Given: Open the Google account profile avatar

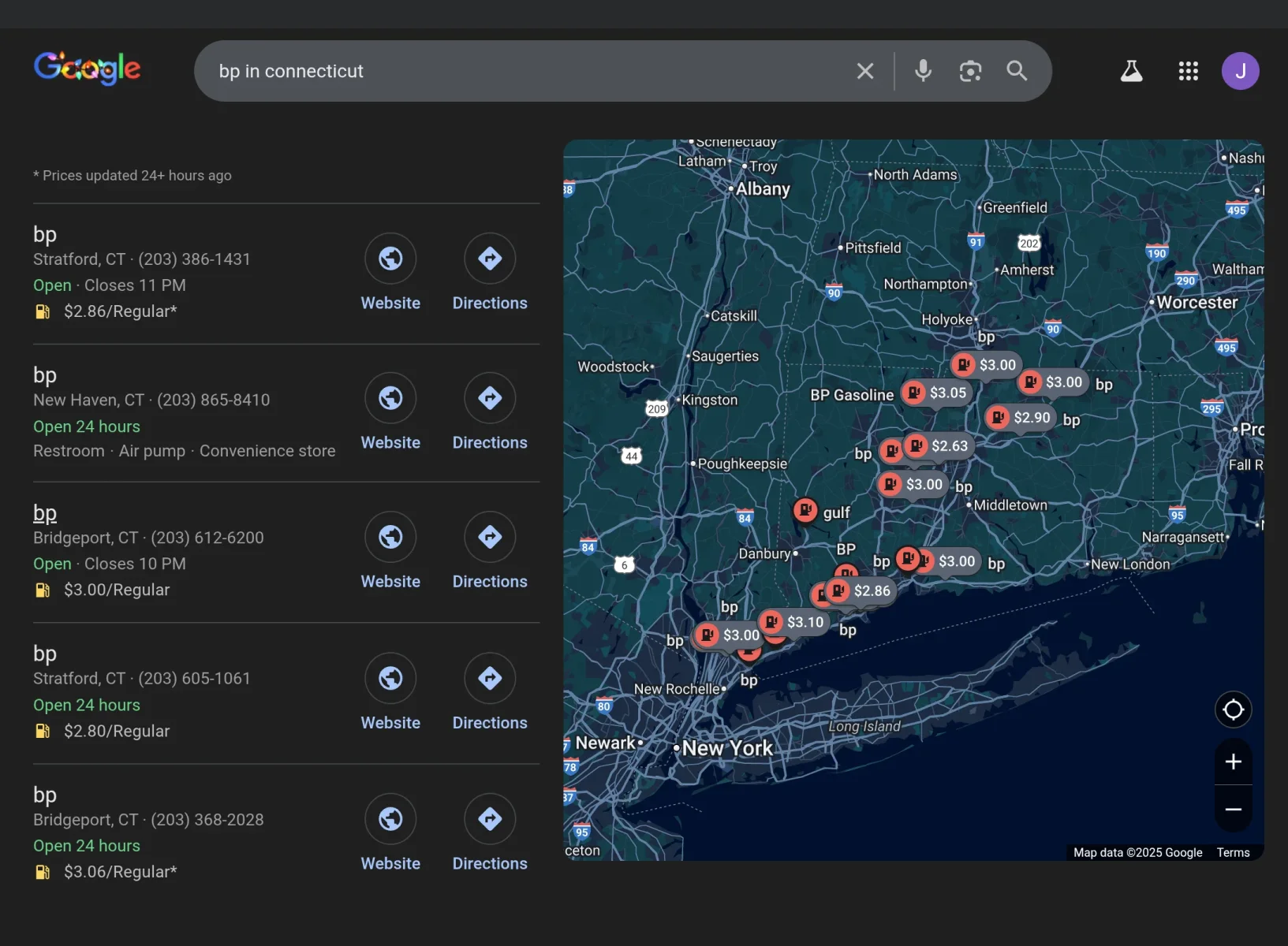Looking at the screenshot, I should (1240, 71).
